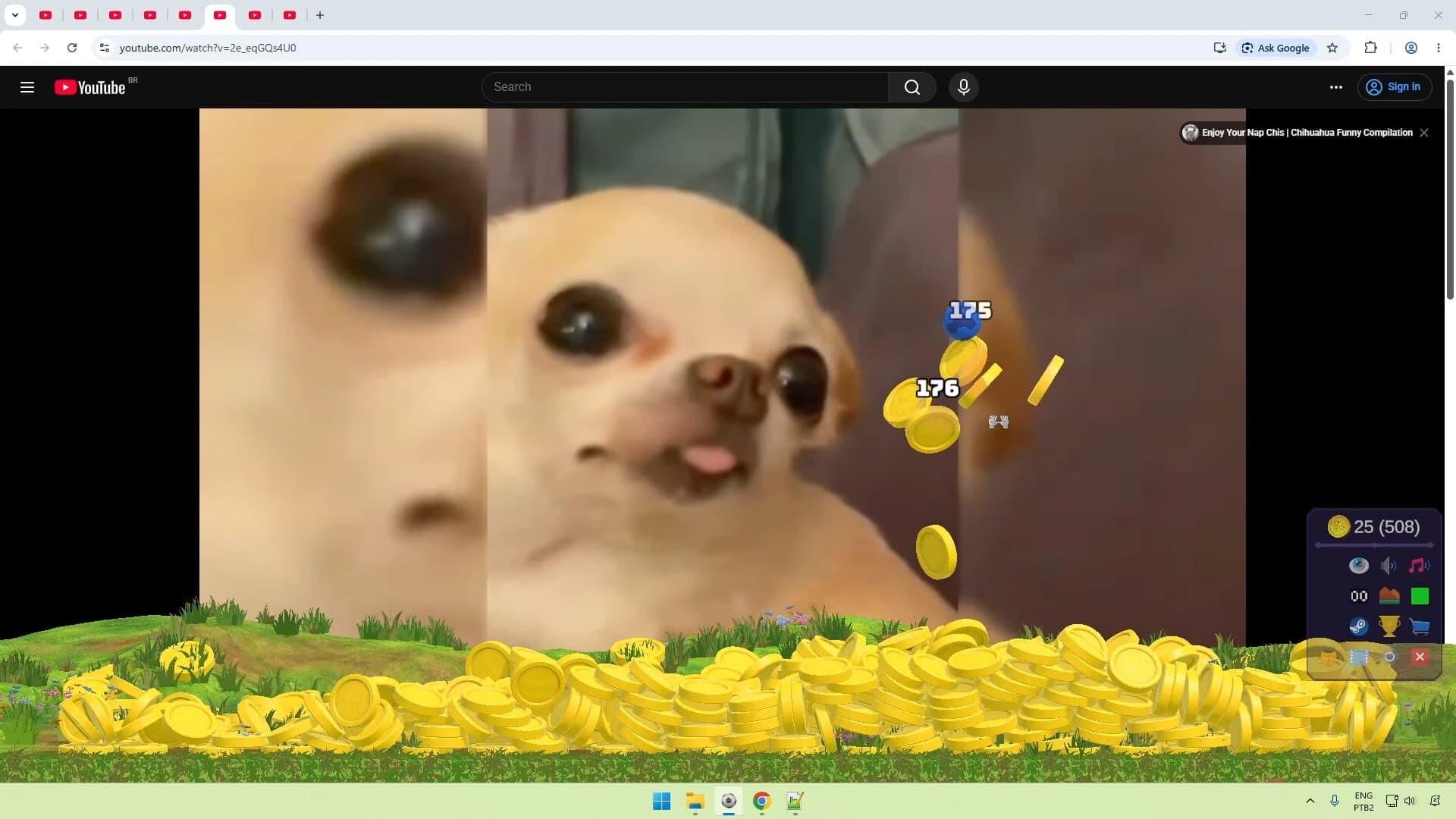Dismiss the video title overlay with the X
This screenshot has height=819, width=1456.
[x=1424, y=133]
